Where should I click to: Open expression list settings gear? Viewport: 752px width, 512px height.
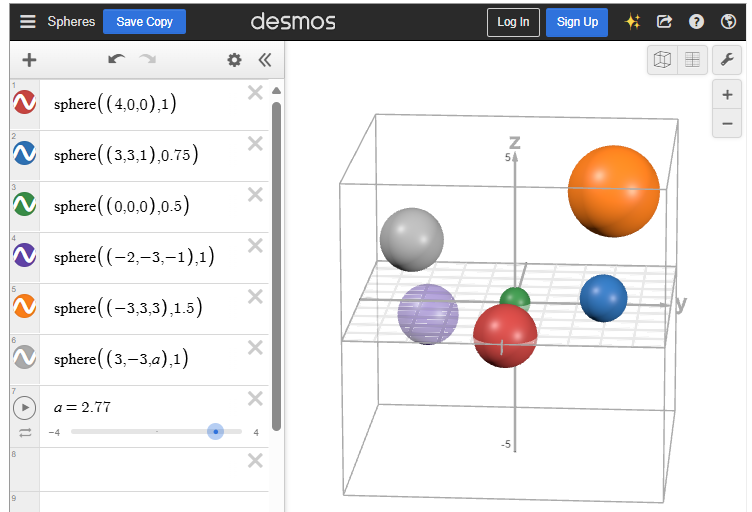[234, 60]
